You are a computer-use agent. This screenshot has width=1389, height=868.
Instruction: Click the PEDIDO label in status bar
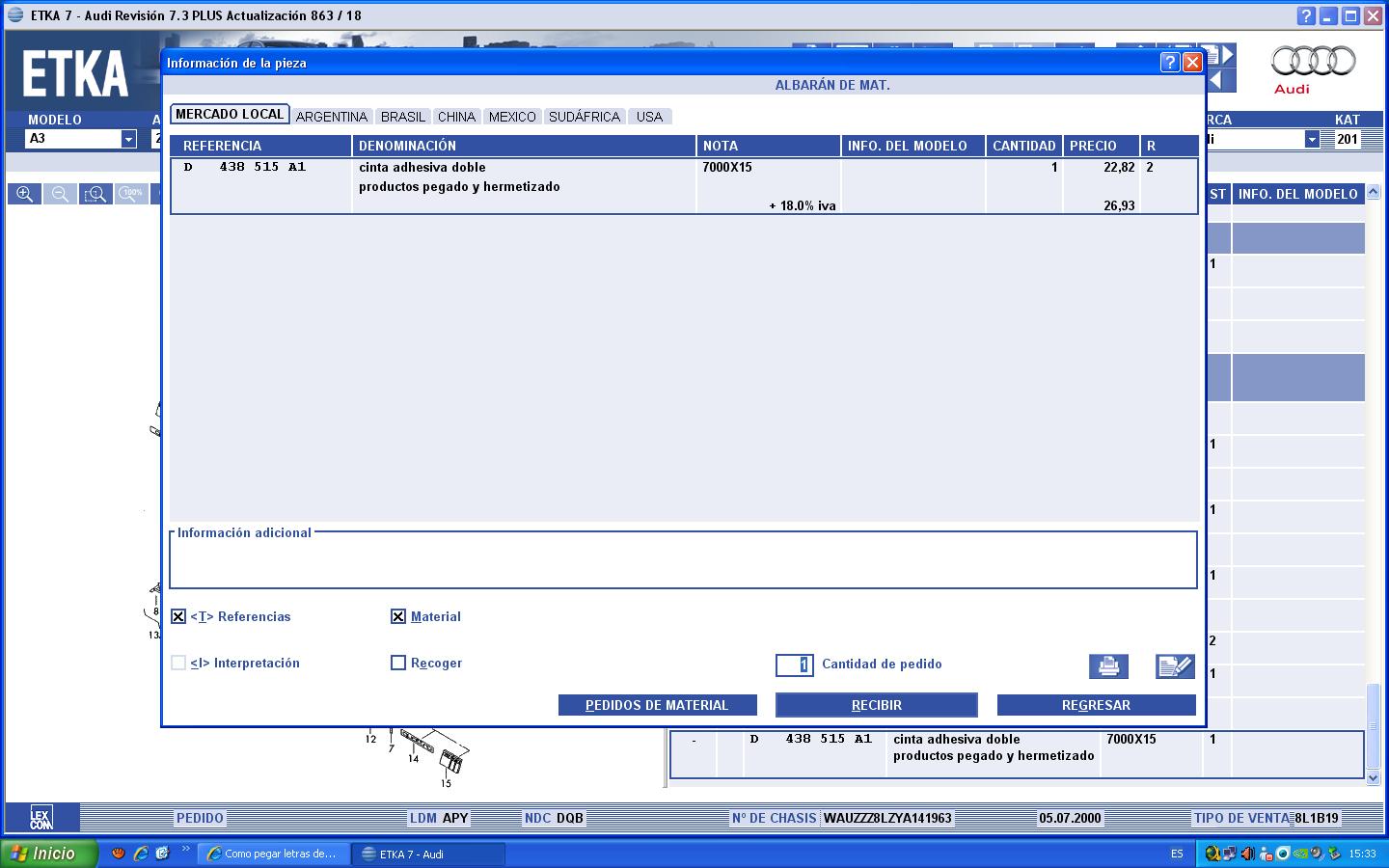click(200, 818)
